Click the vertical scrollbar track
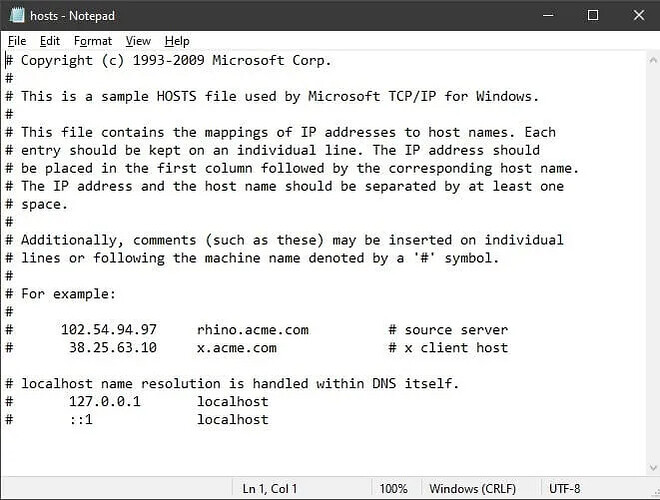The width and height of the screenshot is (660, 500). click(652, 260)
